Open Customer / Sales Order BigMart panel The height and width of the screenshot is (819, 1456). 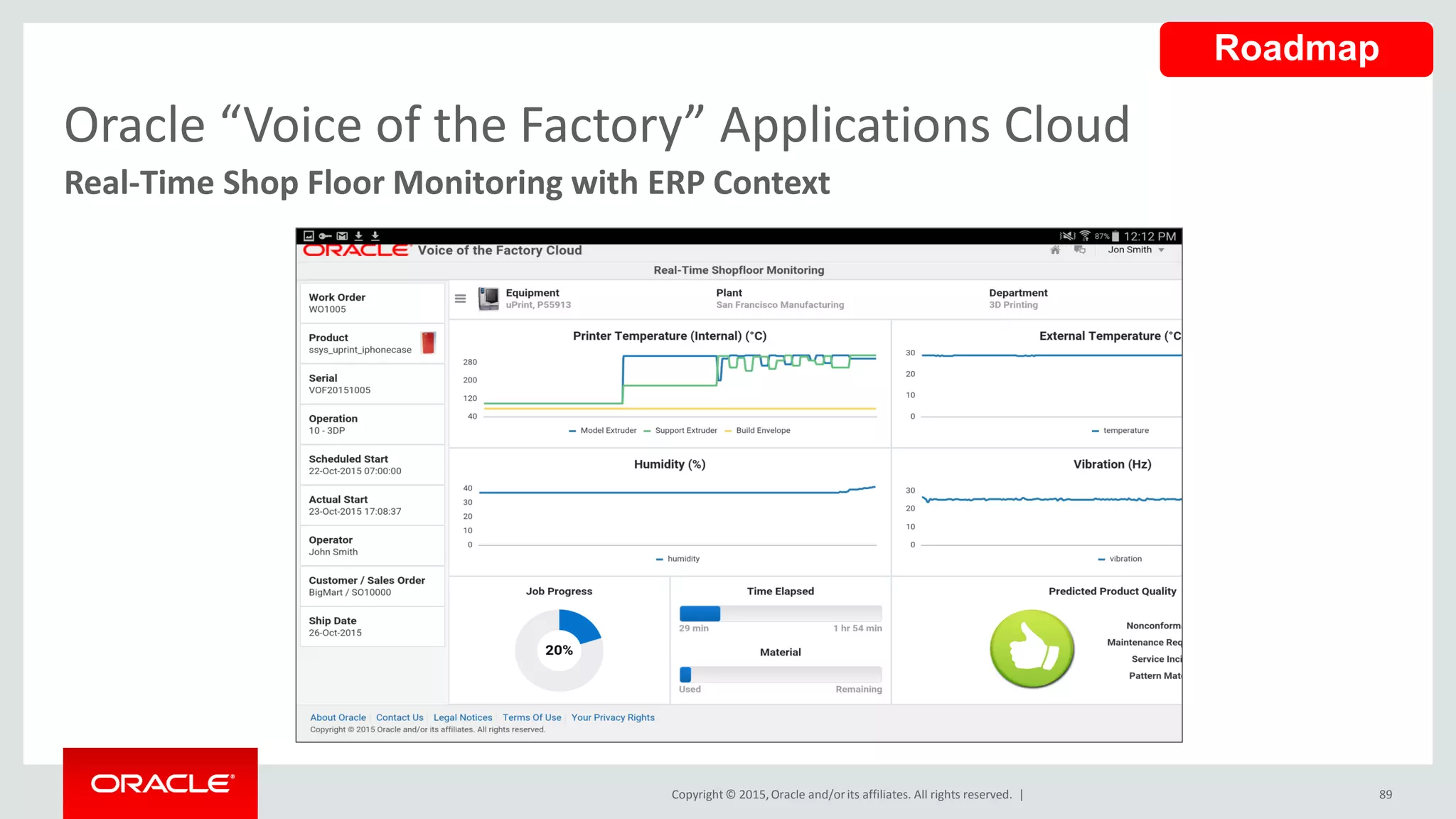click(373, 587)
